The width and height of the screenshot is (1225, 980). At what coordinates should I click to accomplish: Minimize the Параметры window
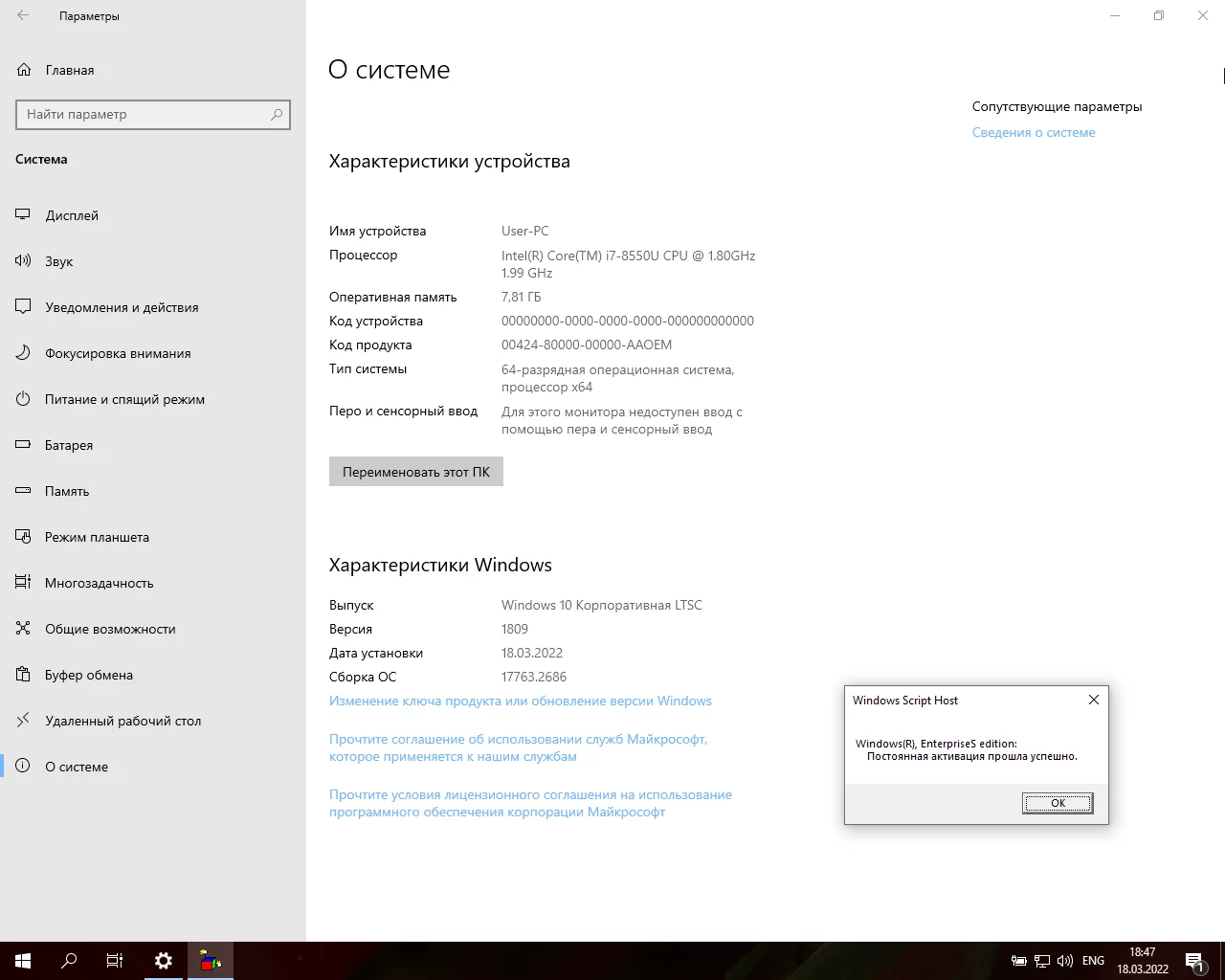1115,15
